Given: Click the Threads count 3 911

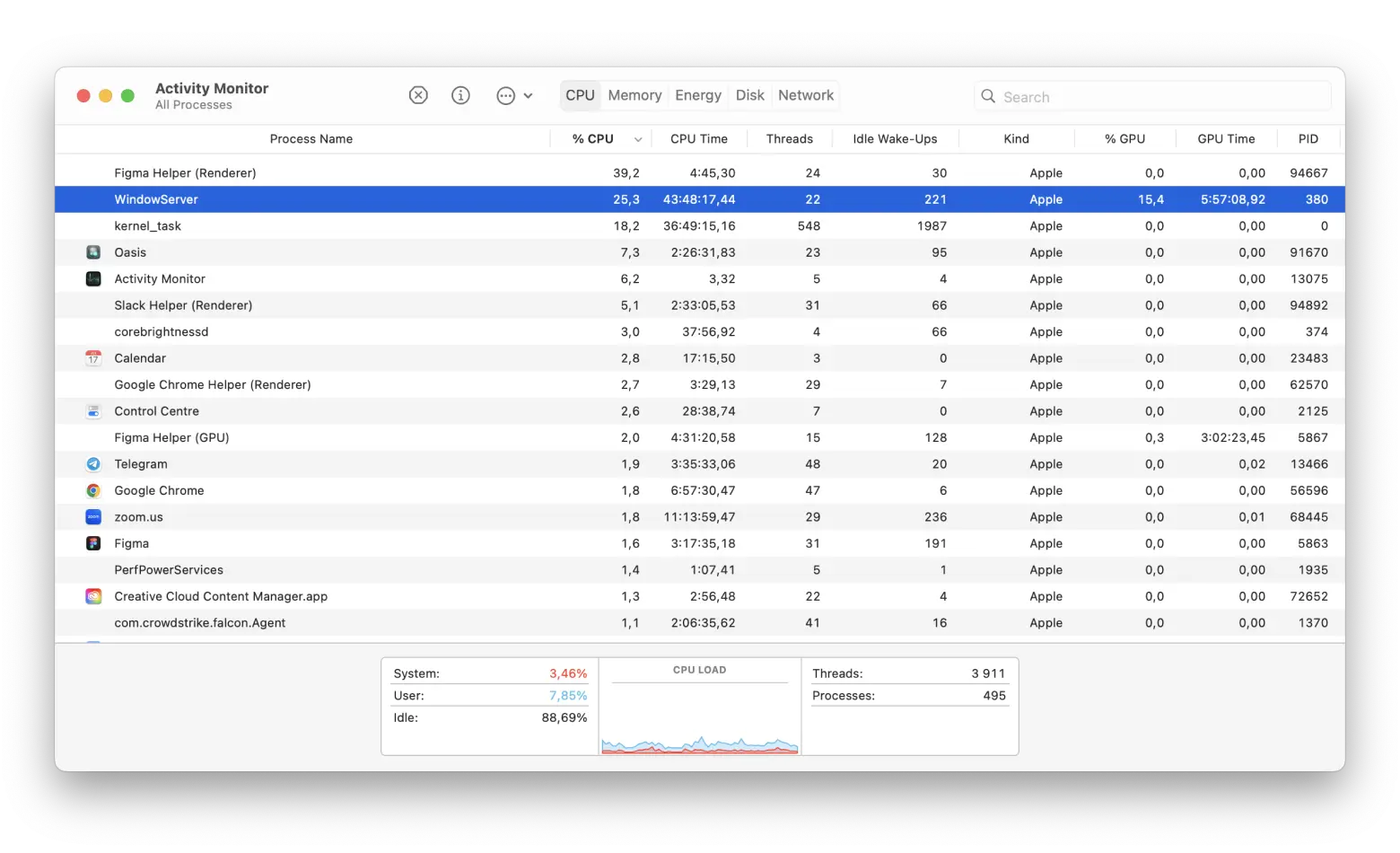Looking at the screenshot, I should click(988, 673).
